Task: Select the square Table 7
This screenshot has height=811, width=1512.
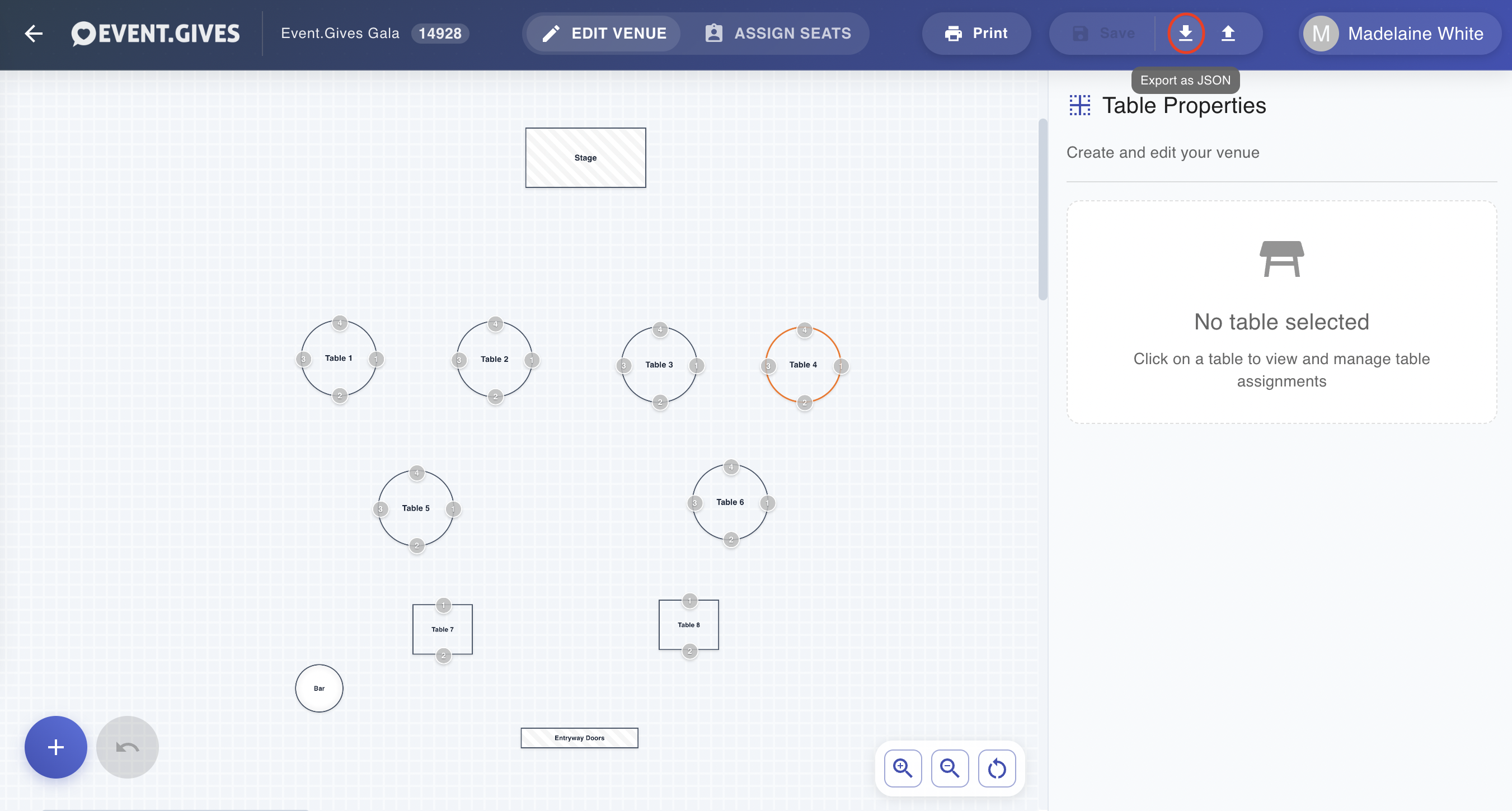Action: coord(443,629)
